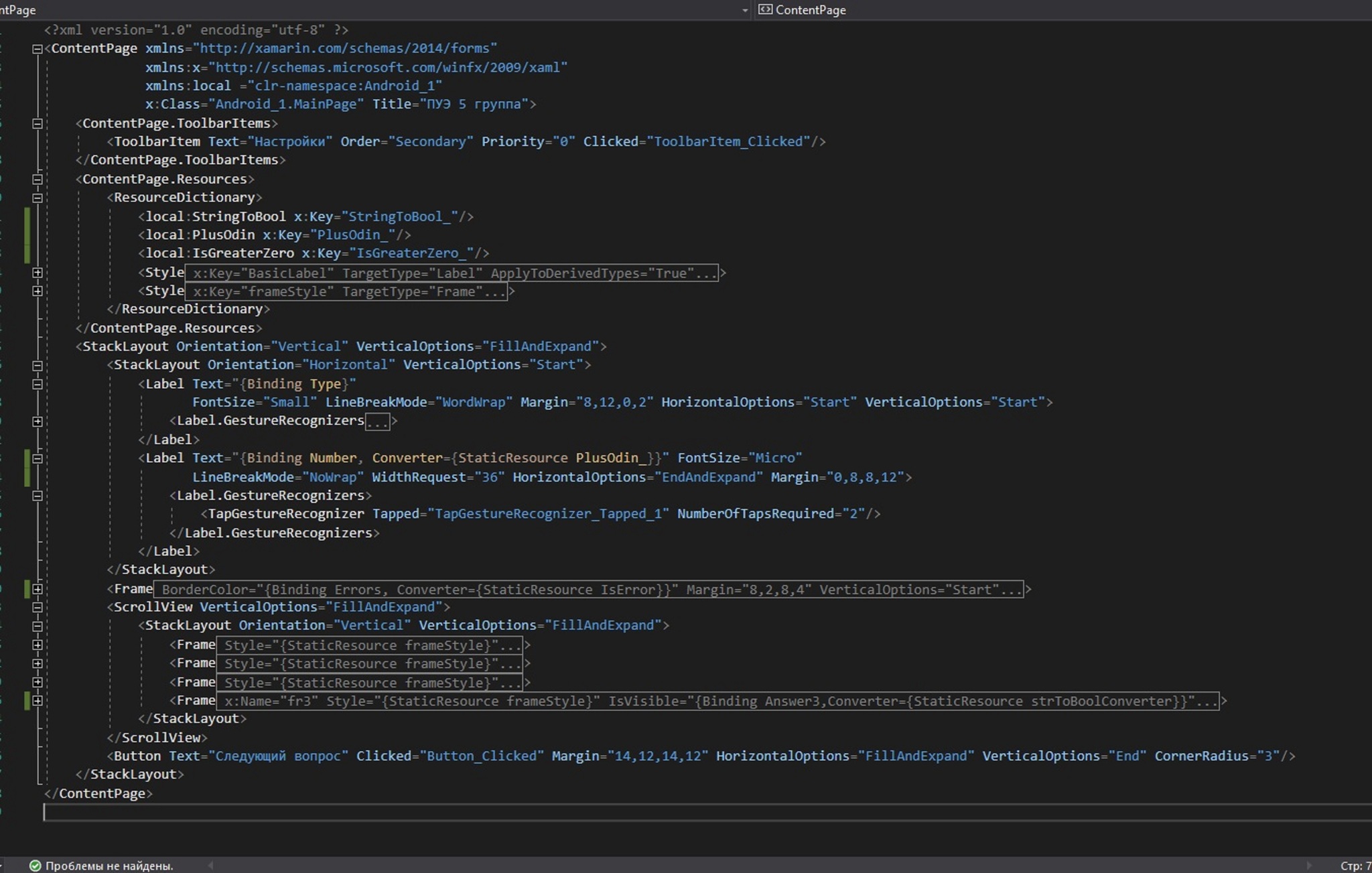The image size is (1372, 873).
Task: Click the collapsed BasicLabel style preview box
Action: [452, 273]
